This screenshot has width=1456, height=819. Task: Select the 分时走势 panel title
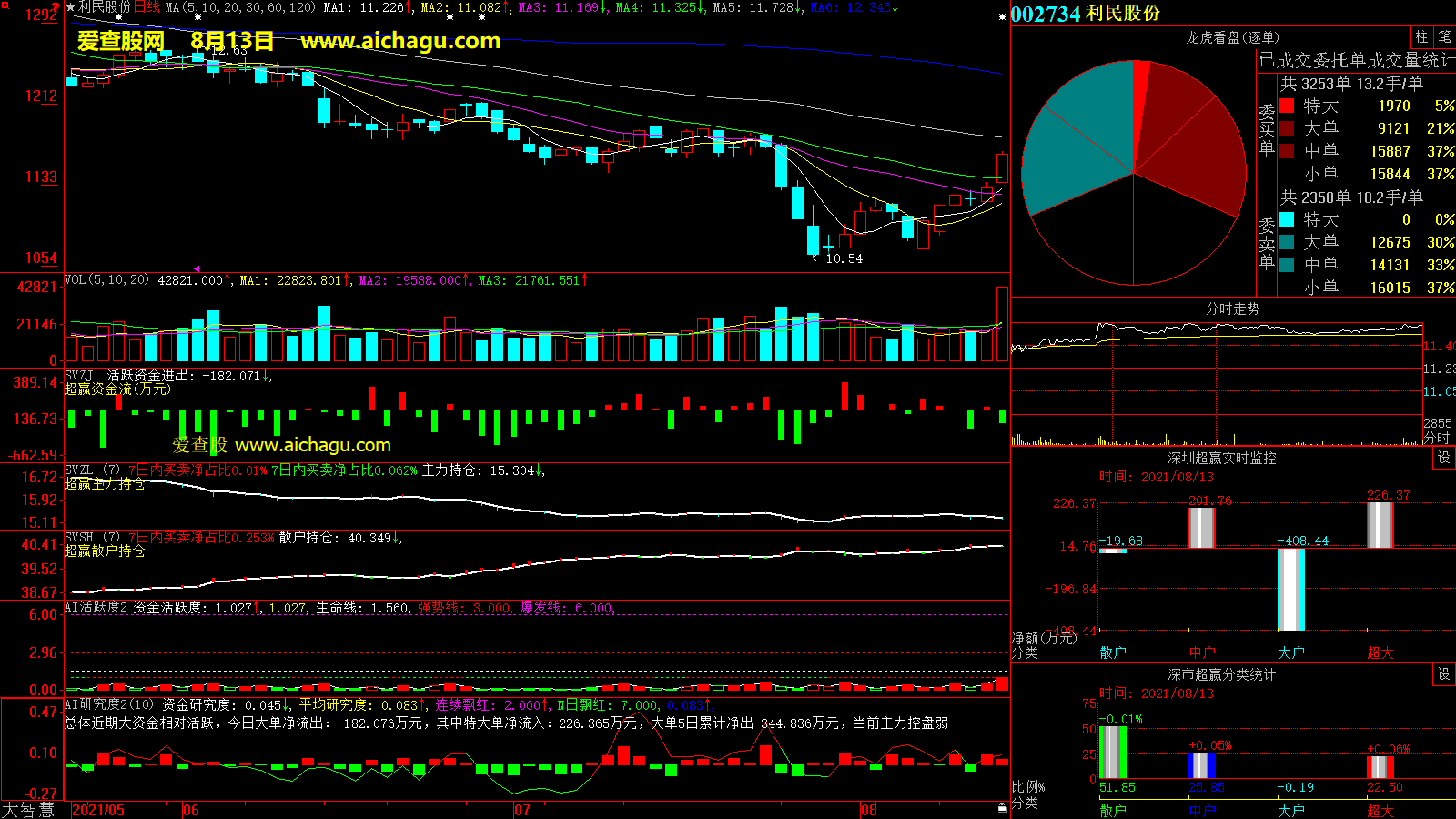1232,309
